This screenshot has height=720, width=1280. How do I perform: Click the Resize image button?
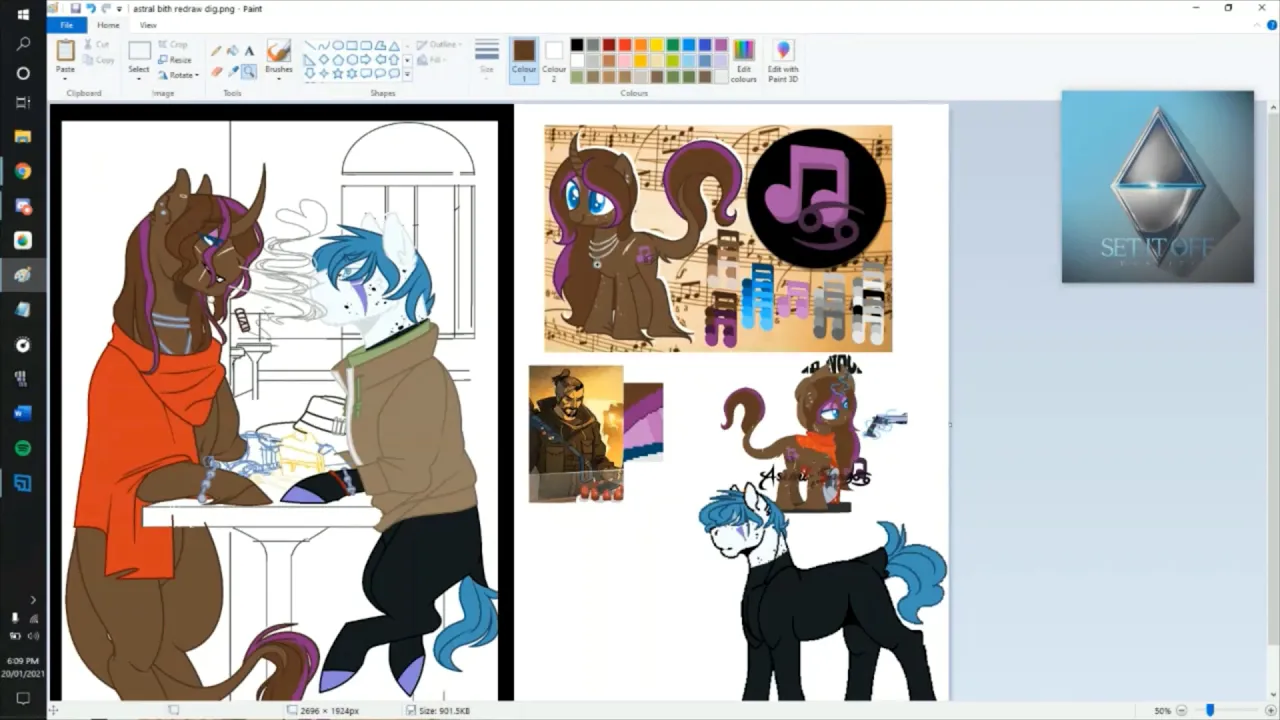(174, 60)
